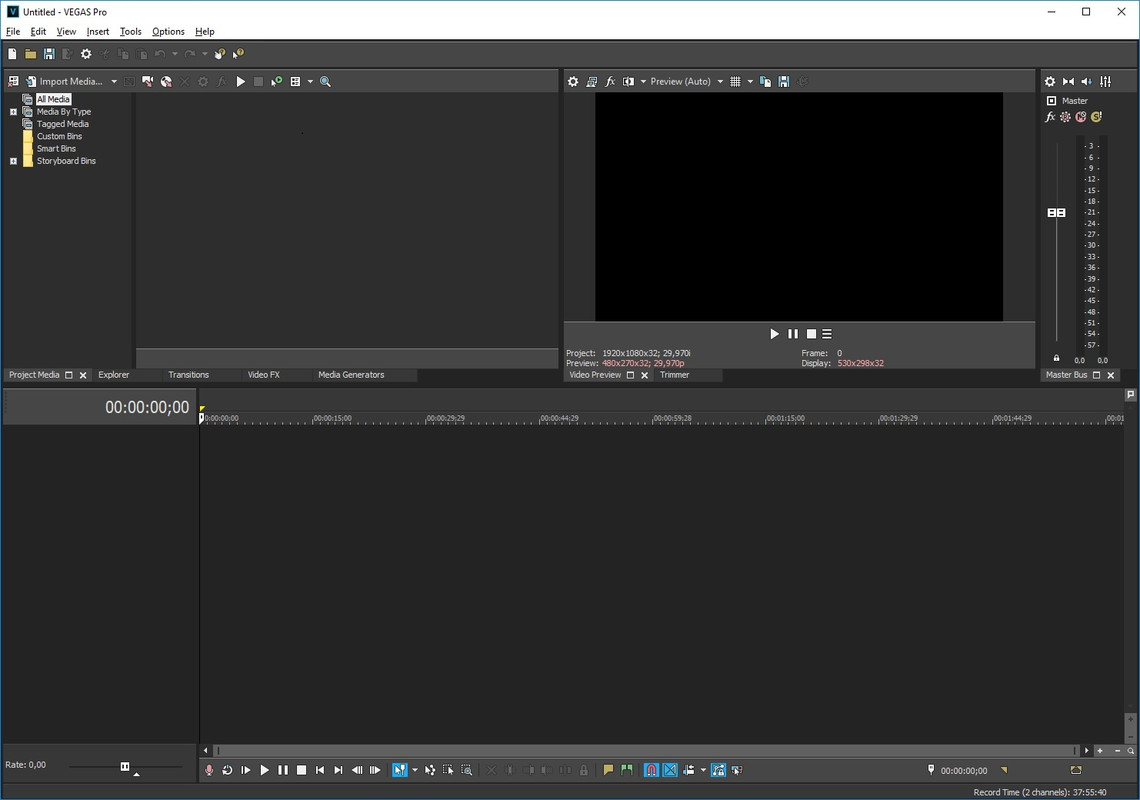This screenshot has height=800, width=1140.
Task: Select the Tagged Media bin
Action: [63, 124]
